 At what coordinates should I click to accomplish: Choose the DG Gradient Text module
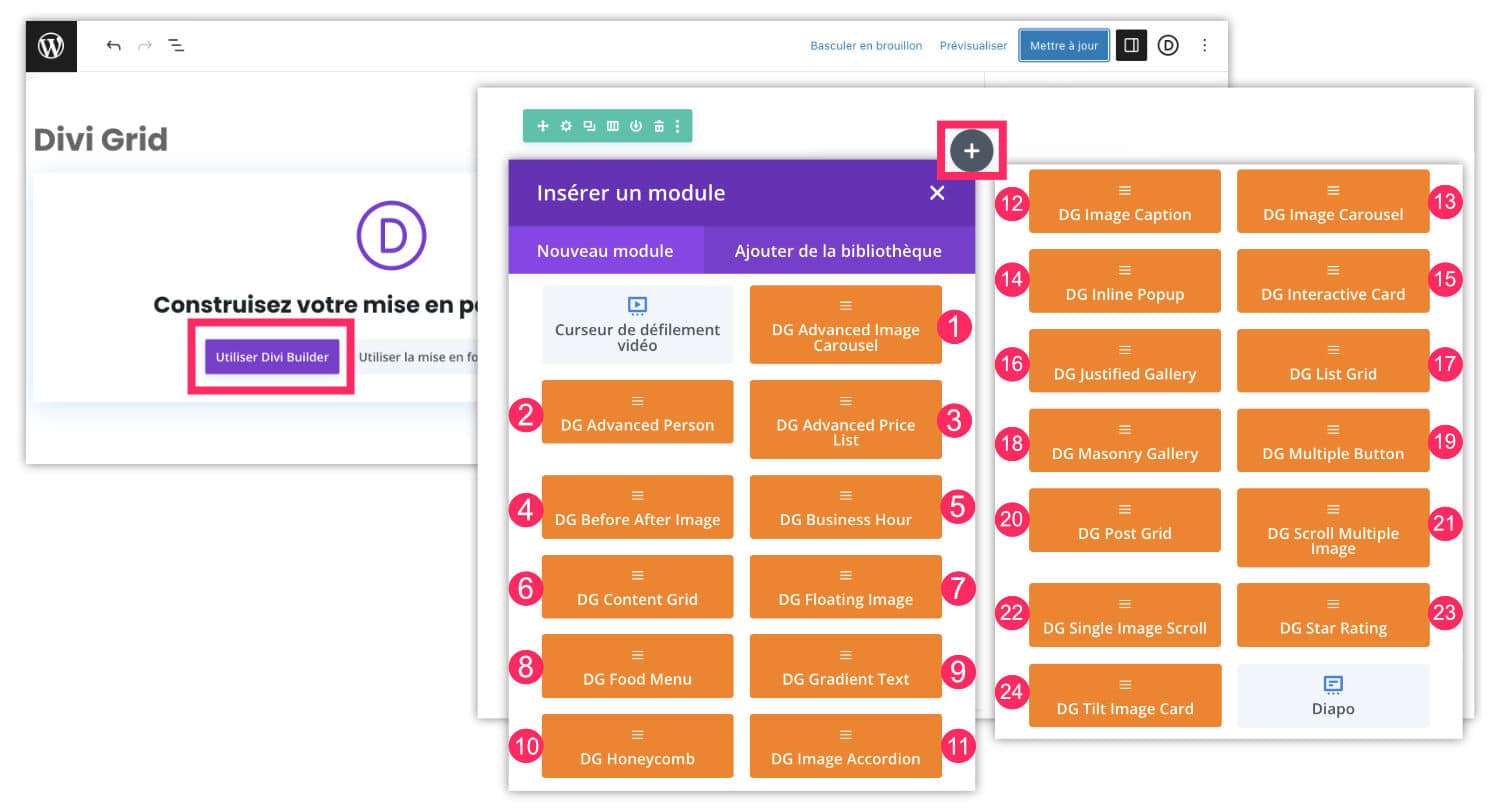846,666
